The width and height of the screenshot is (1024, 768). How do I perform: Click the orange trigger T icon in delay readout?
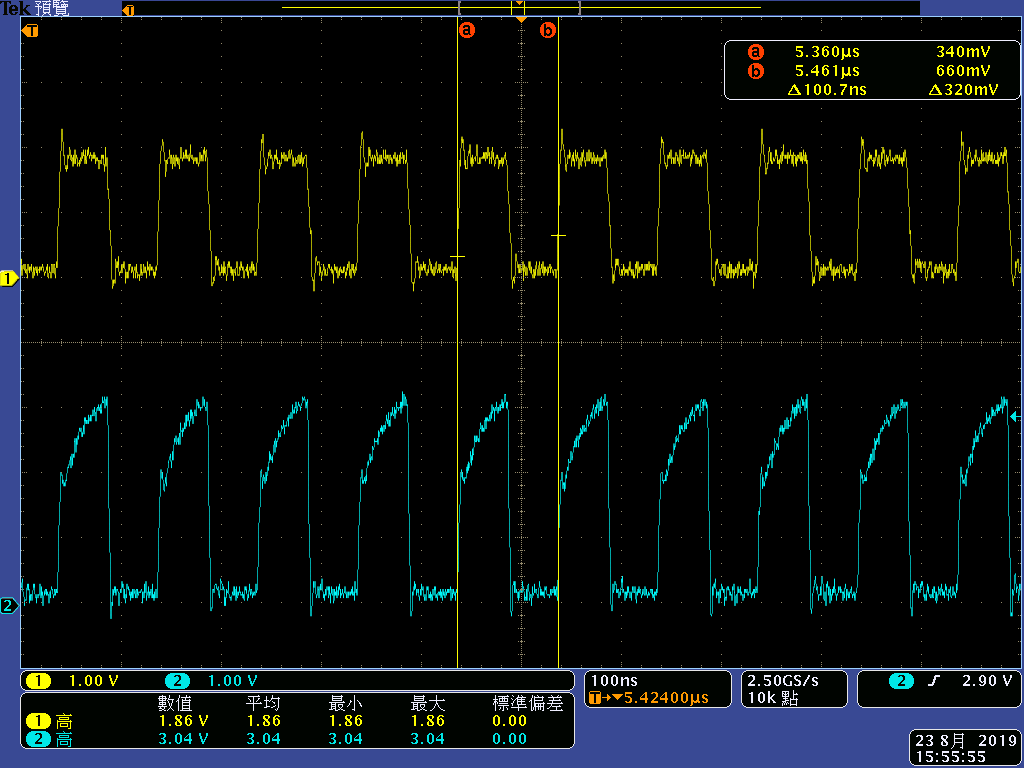[x=596, y=698]
